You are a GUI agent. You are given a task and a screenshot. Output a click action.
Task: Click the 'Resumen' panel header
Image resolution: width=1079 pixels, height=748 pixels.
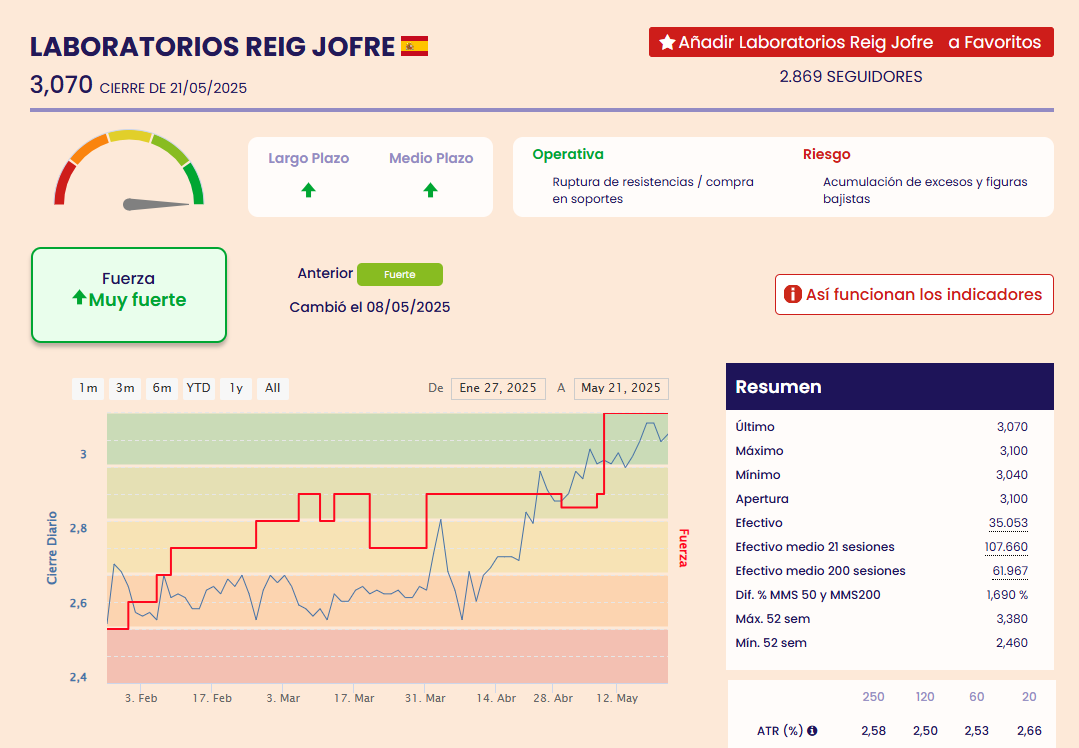tap(890, 387)
